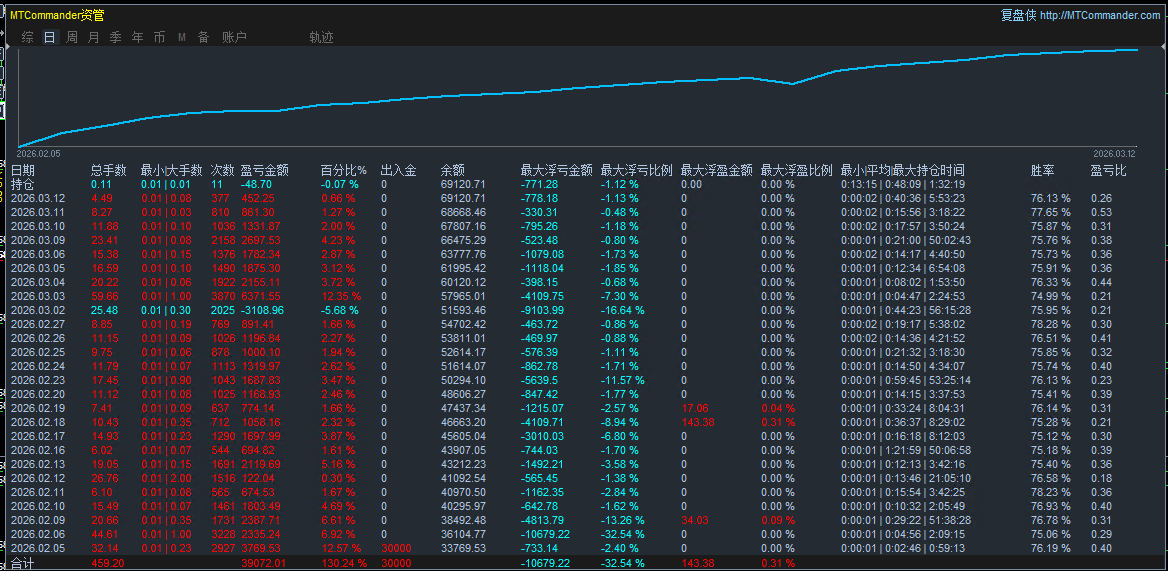Screen dimensions: 1168x571
Task: Click the 39072.01 total profit value
Action: 264,564
